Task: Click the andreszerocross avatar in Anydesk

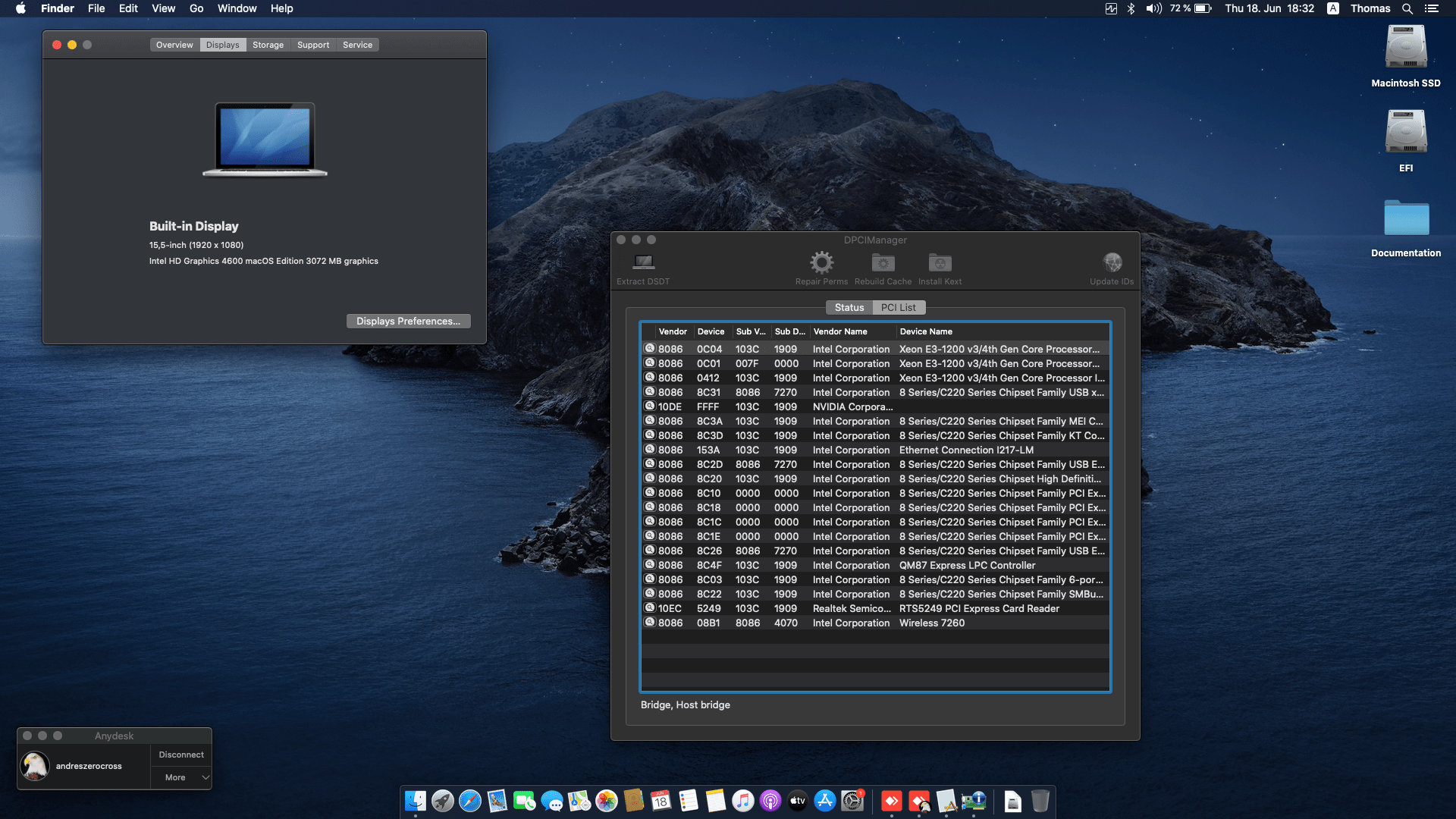Action: pyautogui.click(x=35, y=766)
